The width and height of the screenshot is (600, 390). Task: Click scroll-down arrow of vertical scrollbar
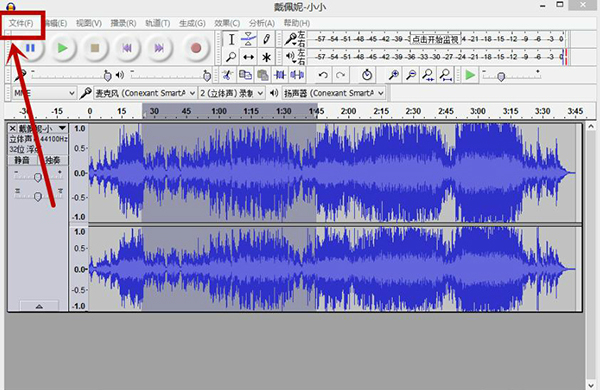tap(591, 385)
